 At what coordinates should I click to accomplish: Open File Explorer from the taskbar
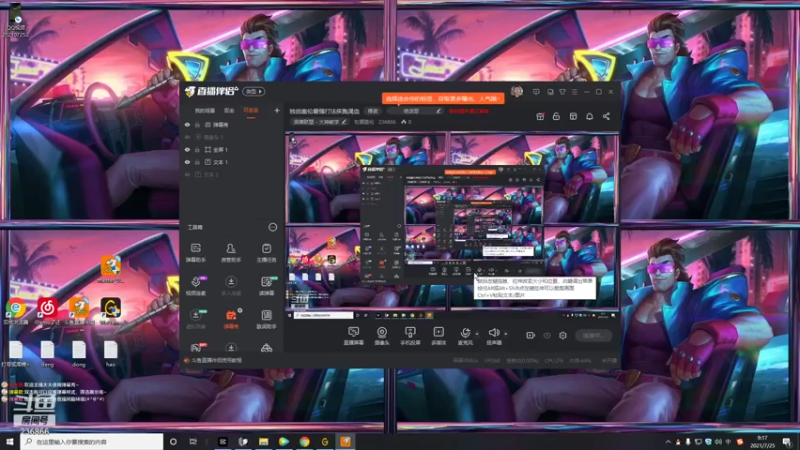[x=263, y=441]
